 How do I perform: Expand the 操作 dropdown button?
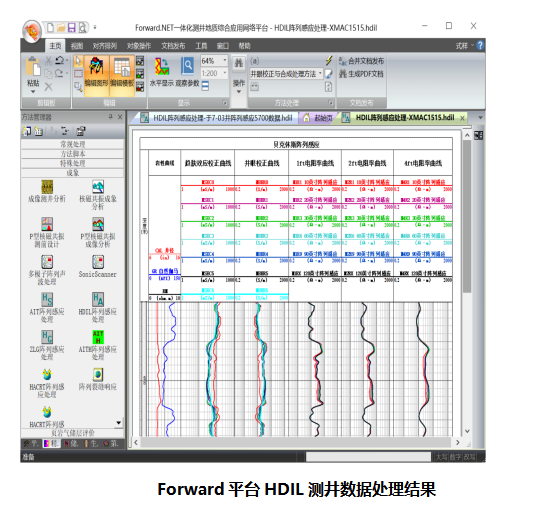click(239, 92)
